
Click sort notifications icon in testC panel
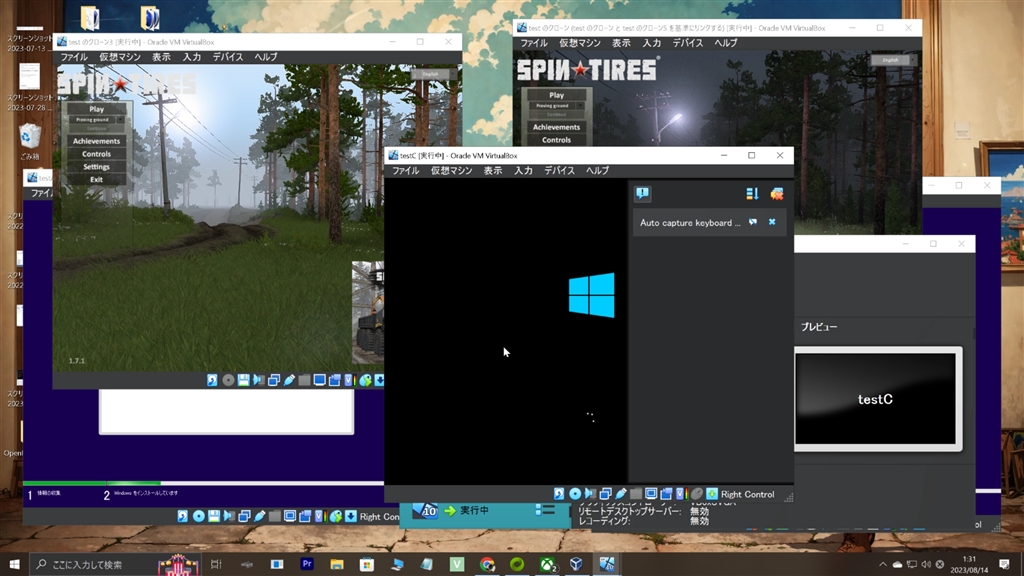[x=752, y=193]
